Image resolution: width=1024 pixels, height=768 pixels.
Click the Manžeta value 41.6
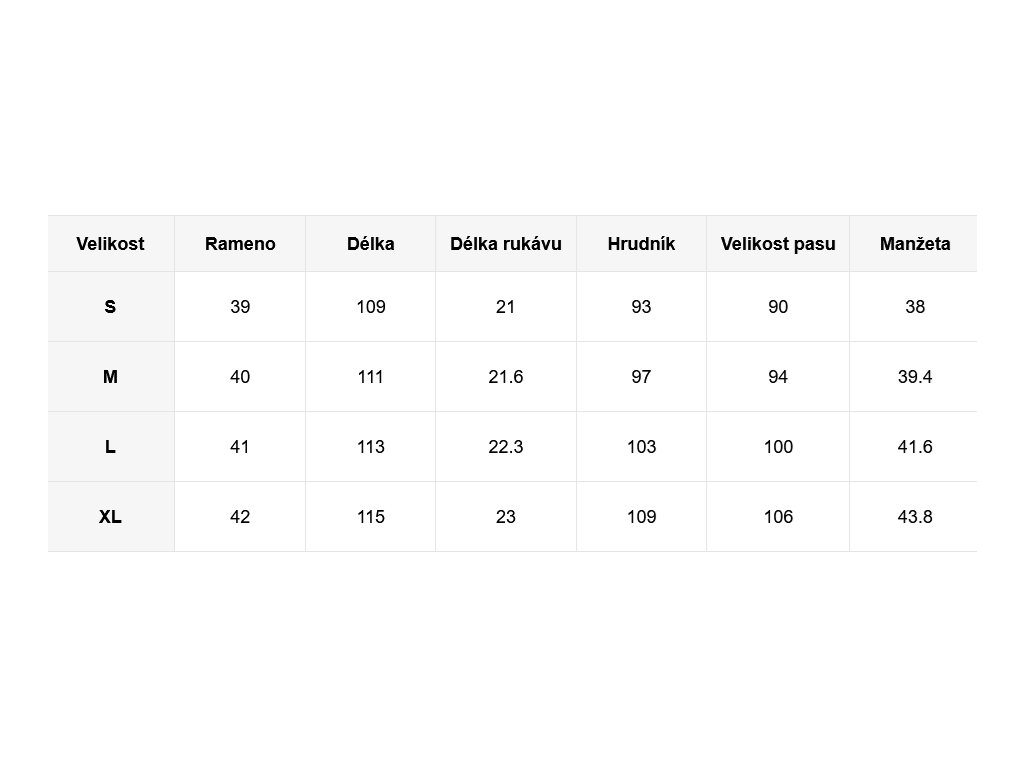click(x=915, y=447)
